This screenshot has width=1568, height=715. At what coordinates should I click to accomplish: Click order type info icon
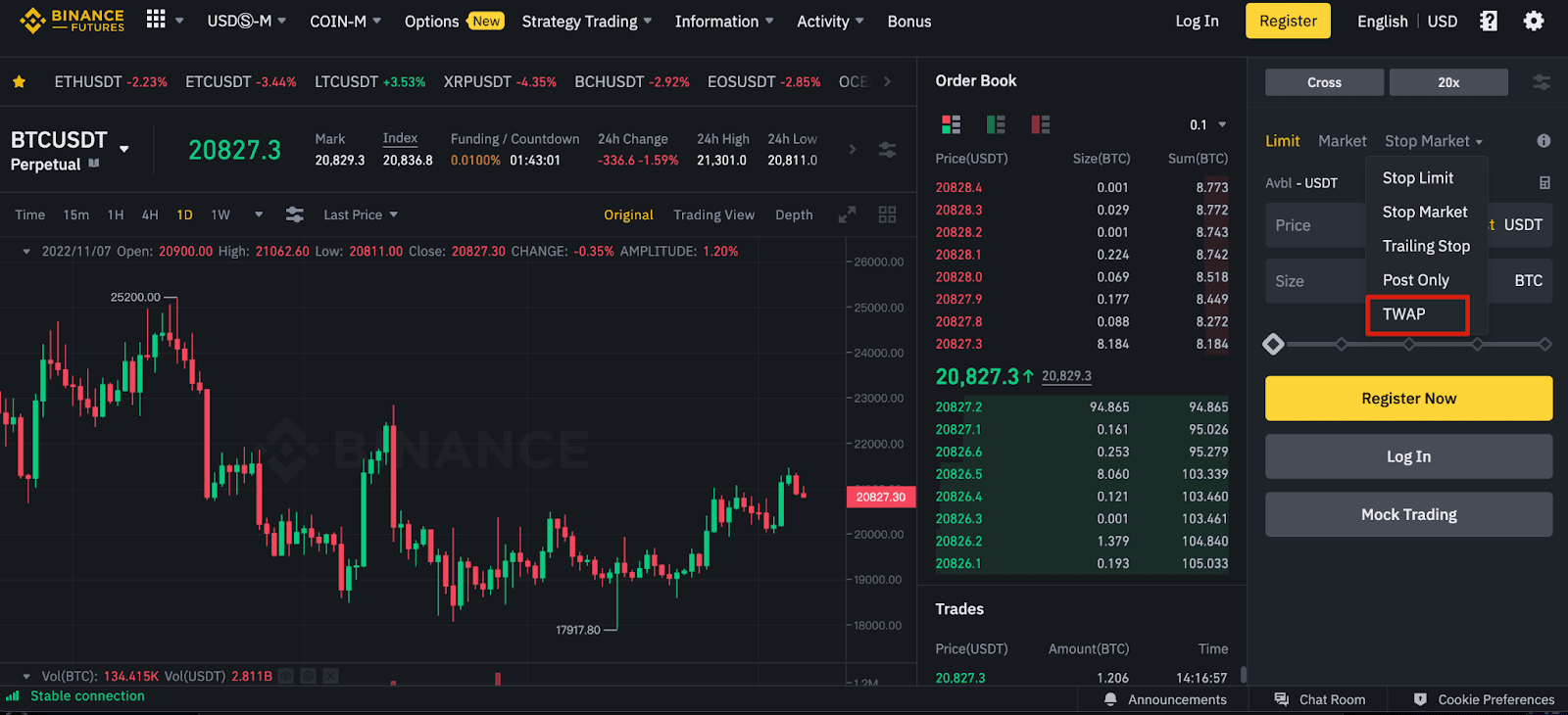1543,141
